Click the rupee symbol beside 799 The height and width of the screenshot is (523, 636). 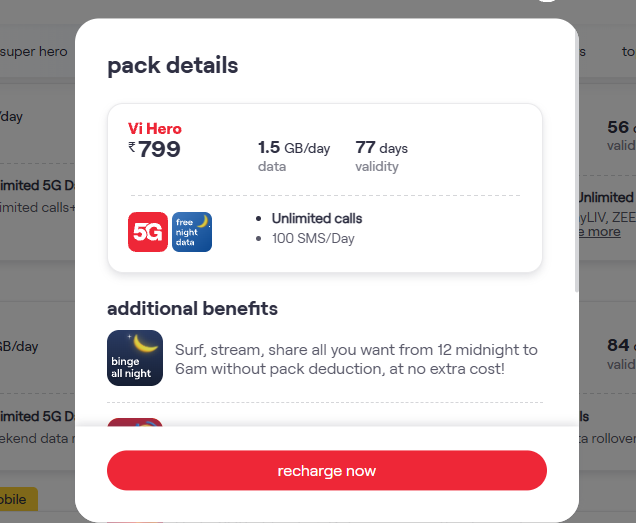[132, 147]
